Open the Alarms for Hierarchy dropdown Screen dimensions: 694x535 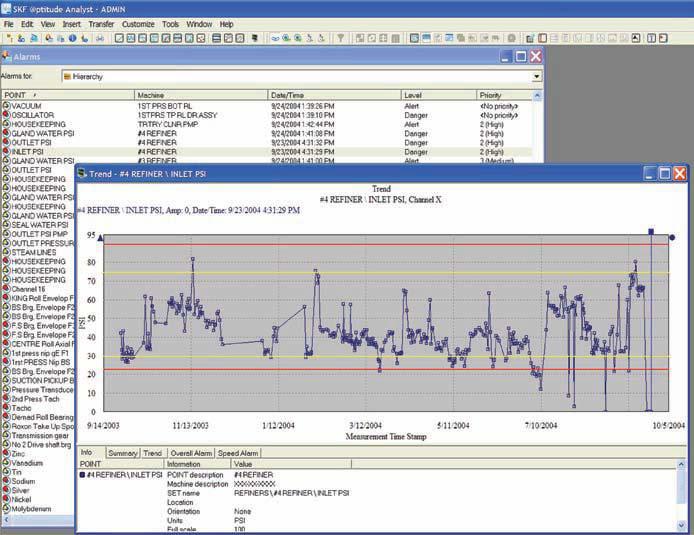536,77
